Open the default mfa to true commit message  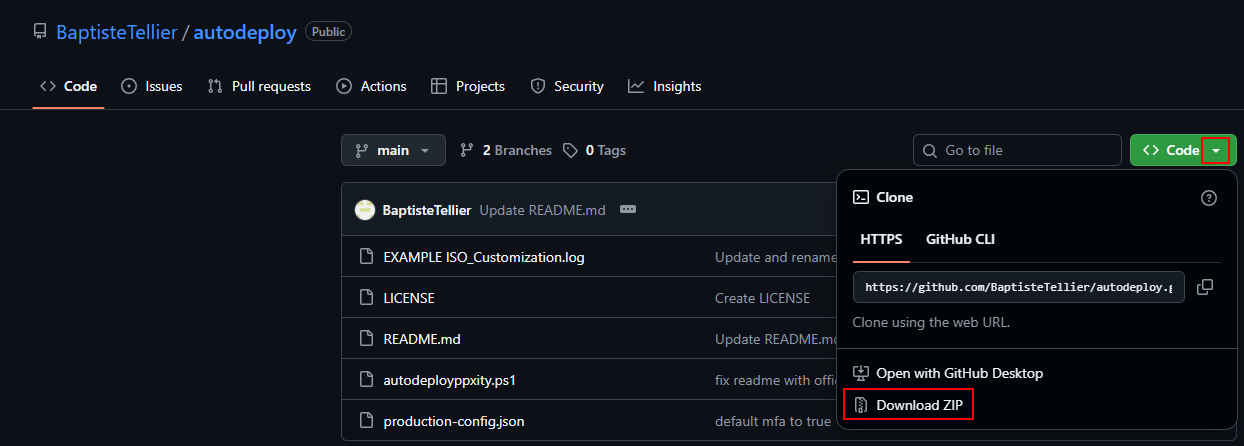coord(773,421)
